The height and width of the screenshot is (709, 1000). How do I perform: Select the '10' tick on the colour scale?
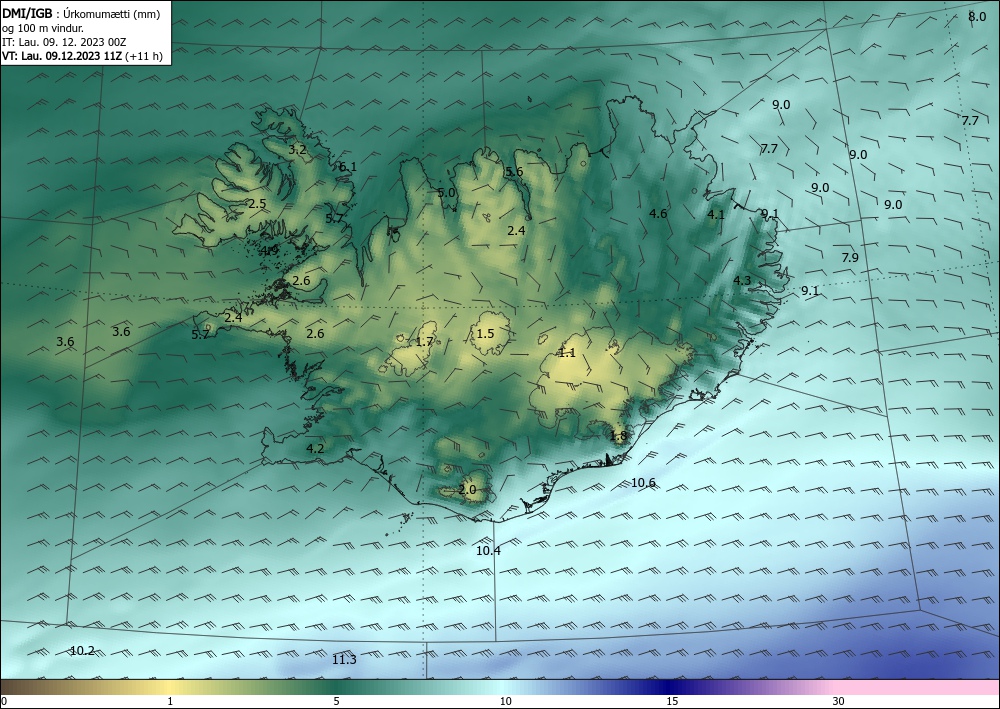[x=505, y=702]
